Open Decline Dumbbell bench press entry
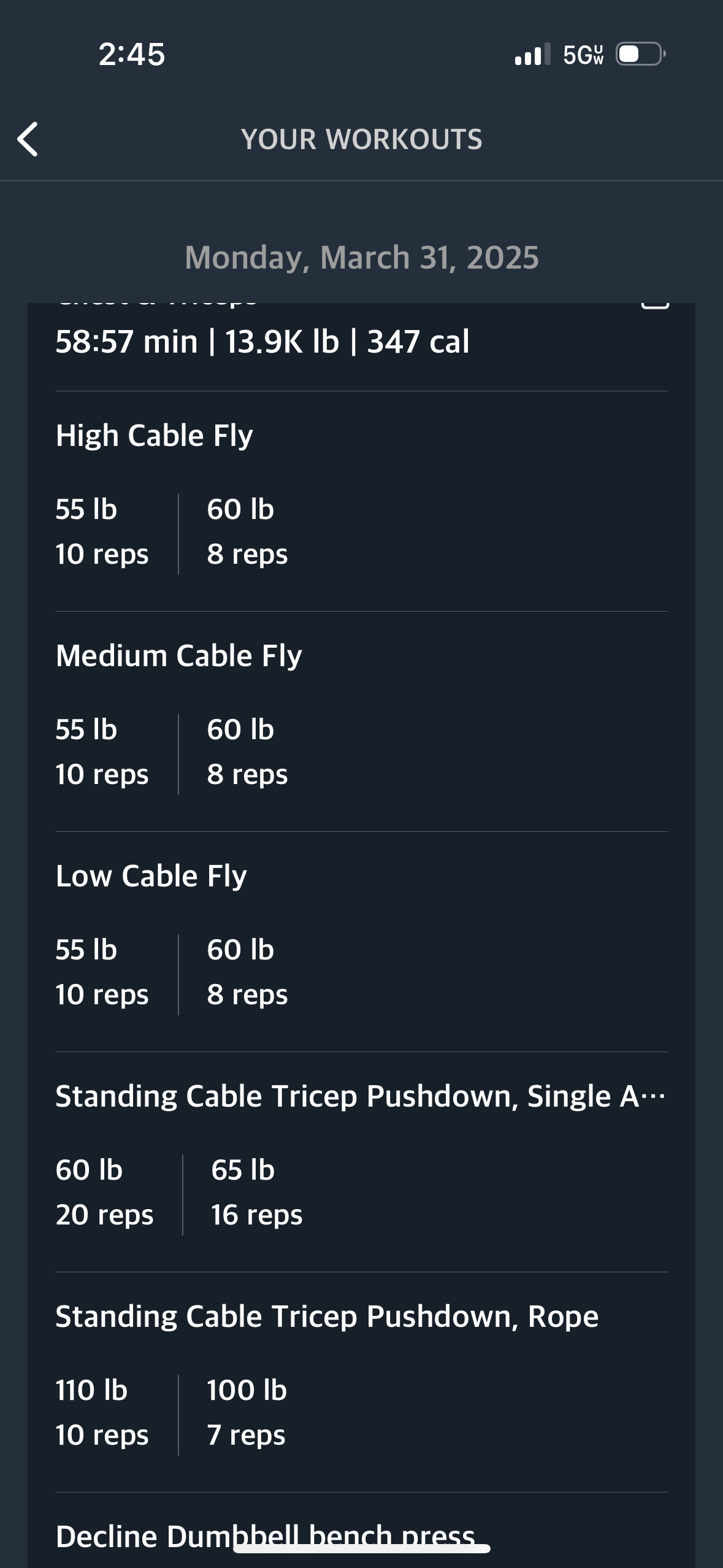This screenshot has width=723, height=1568. tap(265, 1536)
